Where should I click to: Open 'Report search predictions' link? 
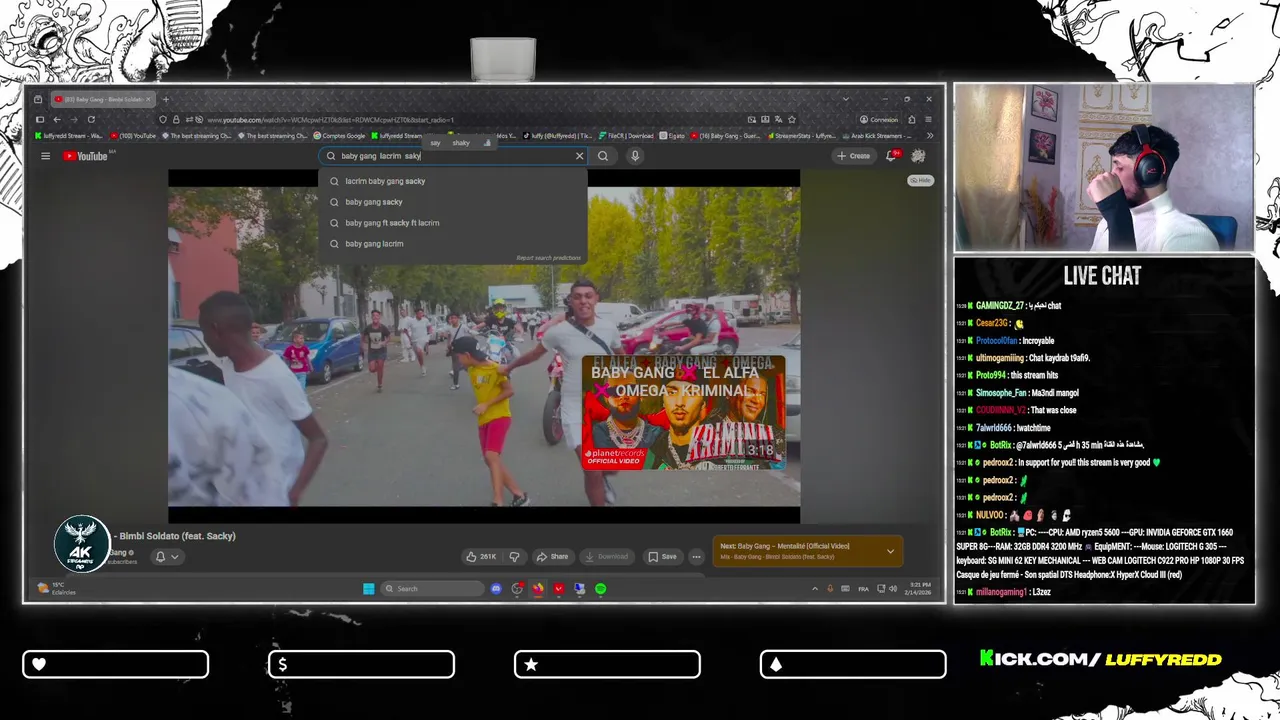548,258
